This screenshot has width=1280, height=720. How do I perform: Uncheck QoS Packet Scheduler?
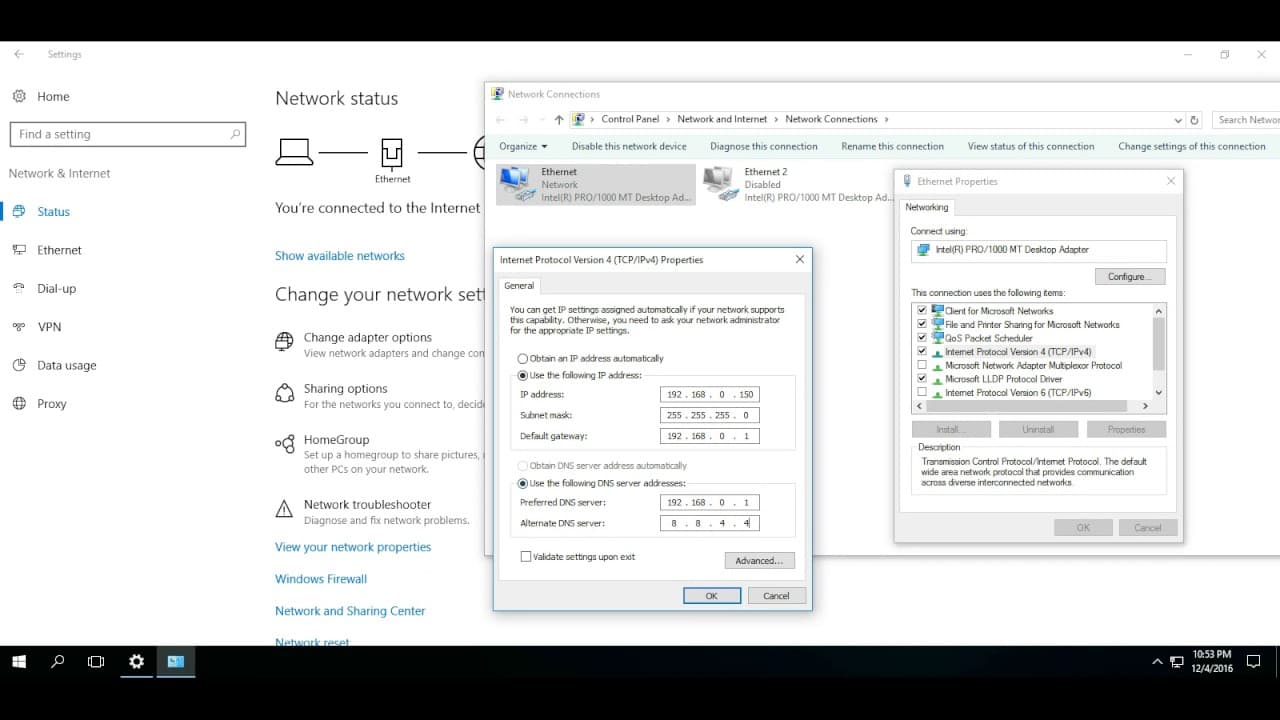[922, 338]
